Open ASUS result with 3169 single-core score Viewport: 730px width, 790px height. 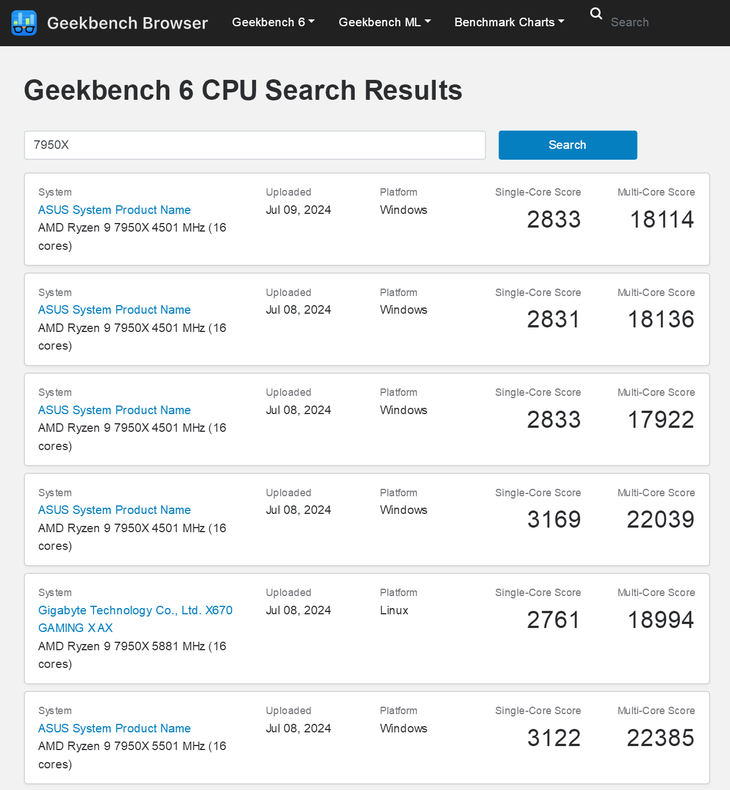coord(114,510)
